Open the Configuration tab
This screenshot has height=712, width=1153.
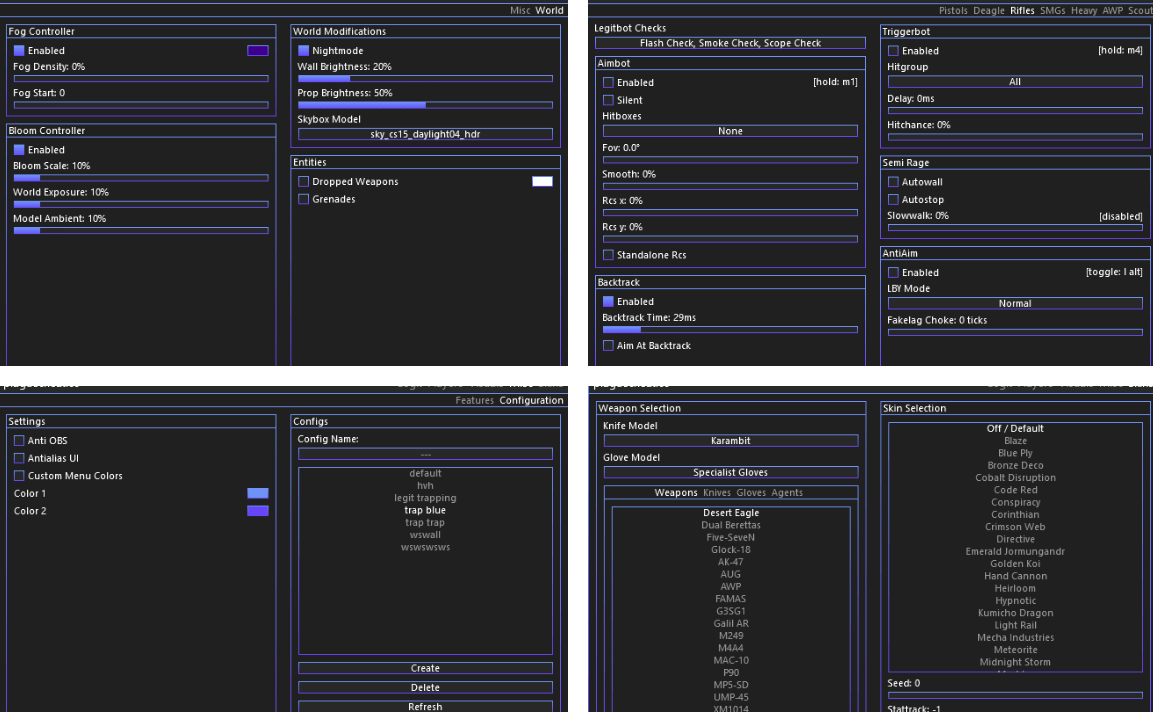[532, 401]
